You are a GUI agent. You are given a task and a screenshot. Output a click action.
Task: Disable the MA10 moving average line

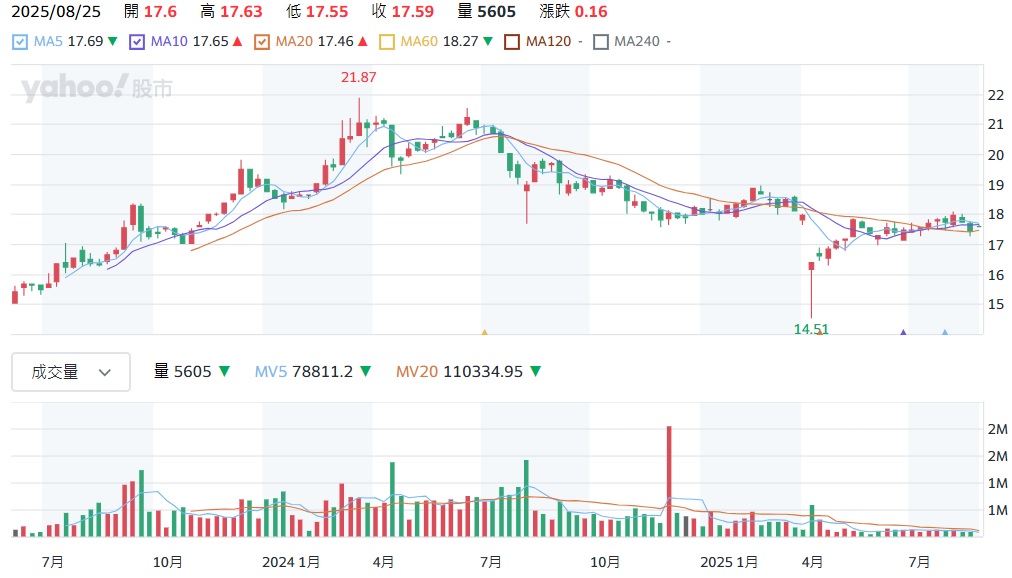click(137, 42)
